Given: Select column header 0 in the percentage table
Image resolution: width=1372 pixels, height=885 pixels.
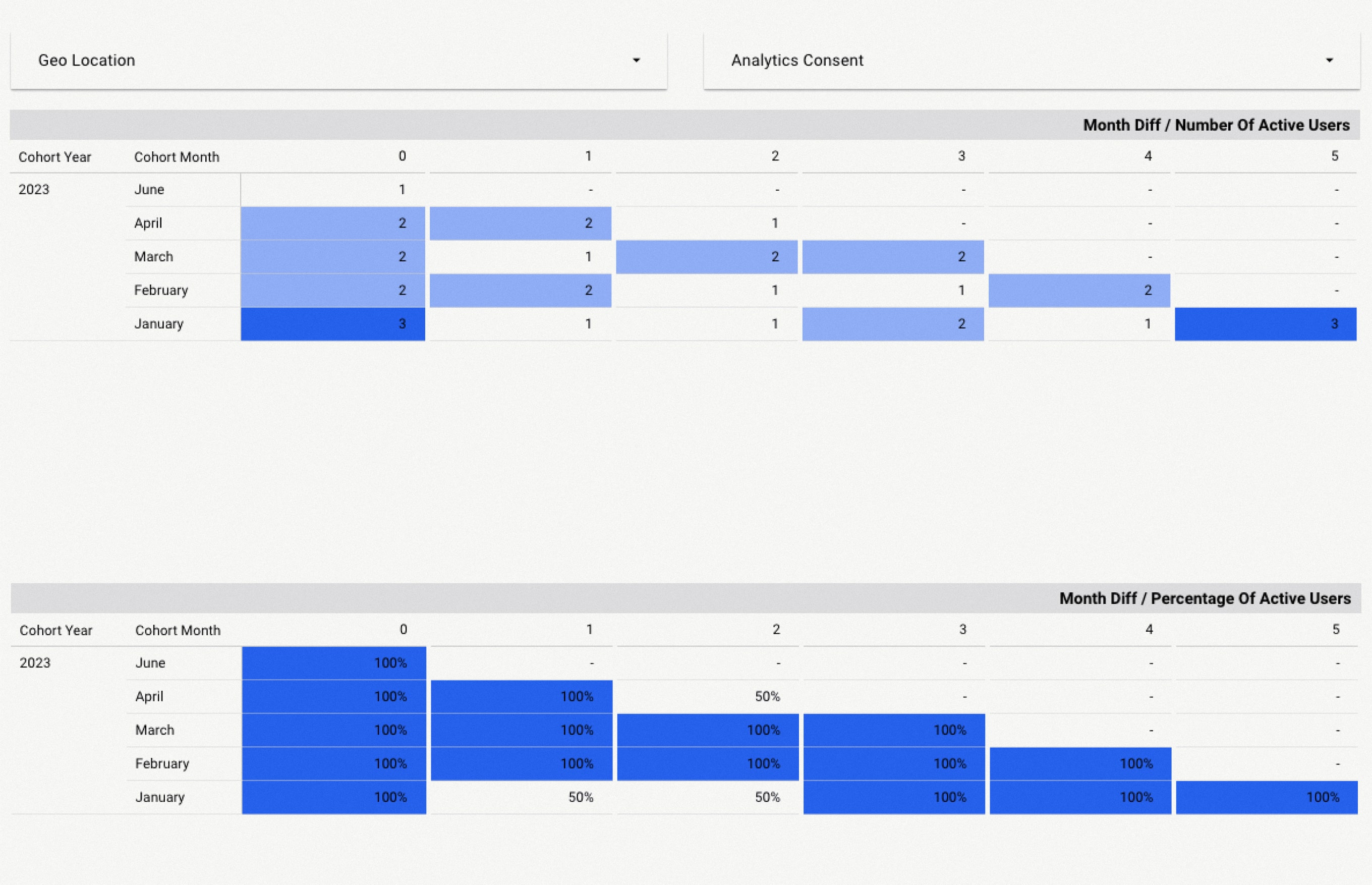Looking at the screenshot, I should [404, 630].
